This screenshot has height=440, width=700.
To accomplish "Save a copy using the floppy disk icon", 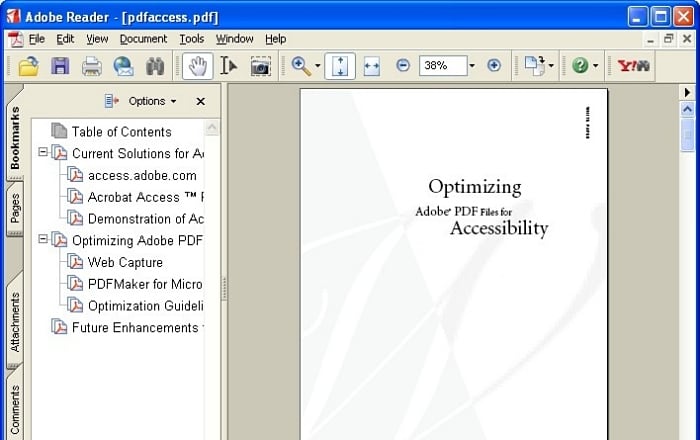I will tap(60, 66).
